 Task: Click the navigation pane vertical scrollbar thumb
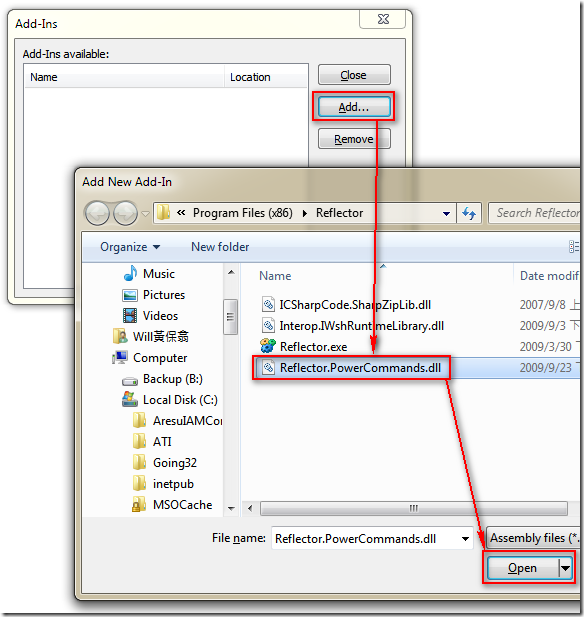point(231,317)
